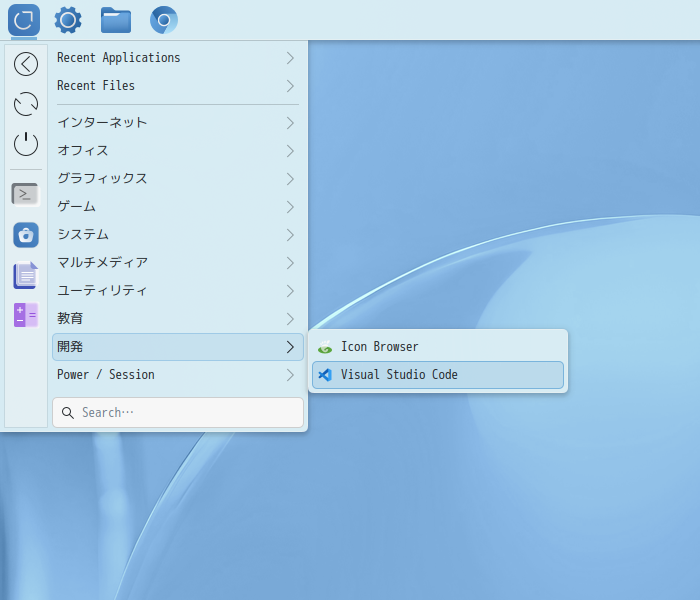The width and height of the screenshot is (700, 600).
Task: Click the Icon Browser app icon
Action: (325, 347)
